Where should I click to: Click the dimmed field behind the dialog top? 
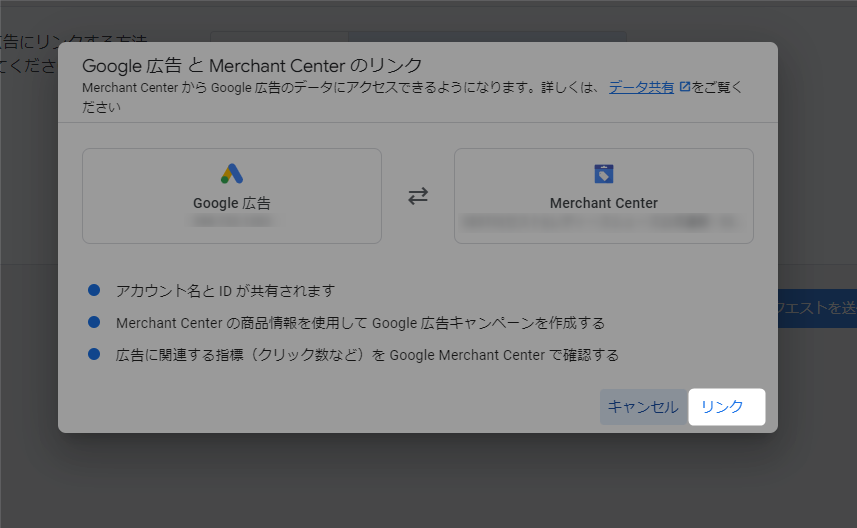click(420, 36)
